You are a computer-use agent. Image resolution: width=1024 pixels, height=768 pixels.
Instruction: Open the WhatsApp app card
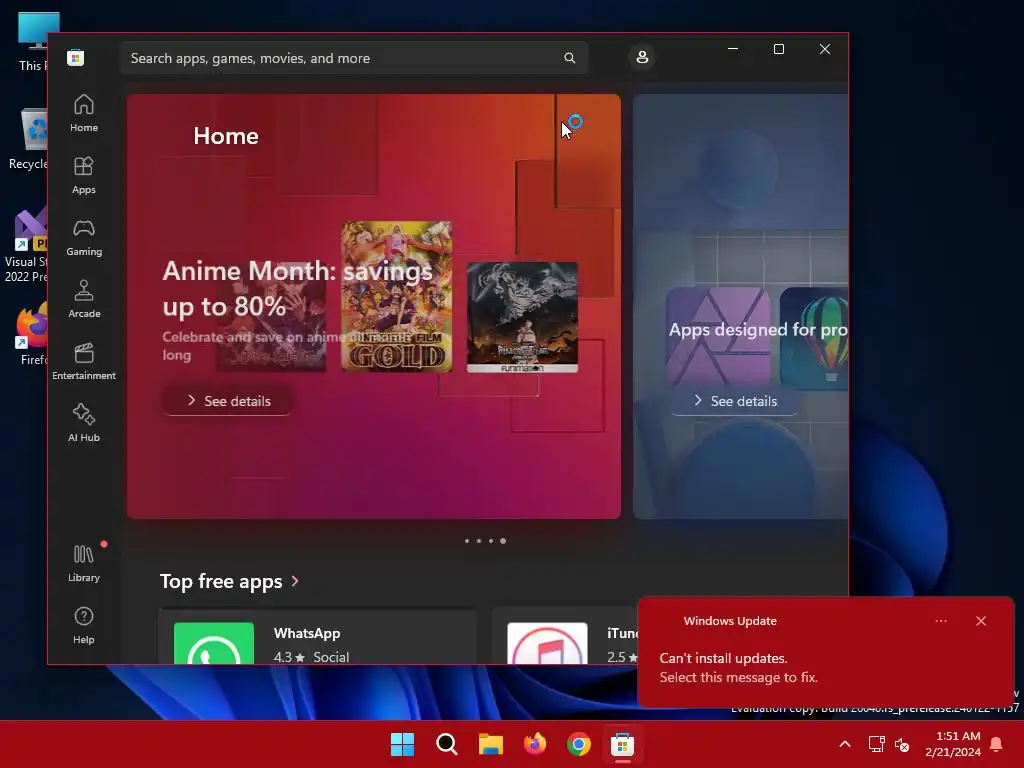318,637
